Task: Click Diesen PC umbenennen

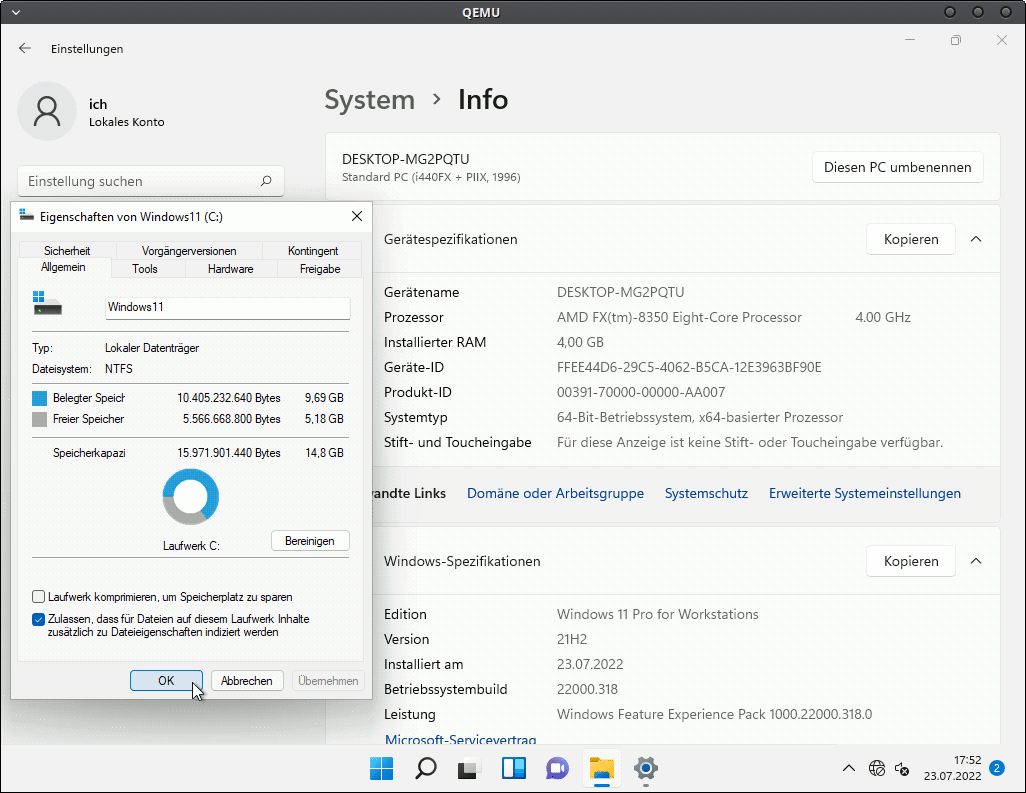Action: point(897,167)
